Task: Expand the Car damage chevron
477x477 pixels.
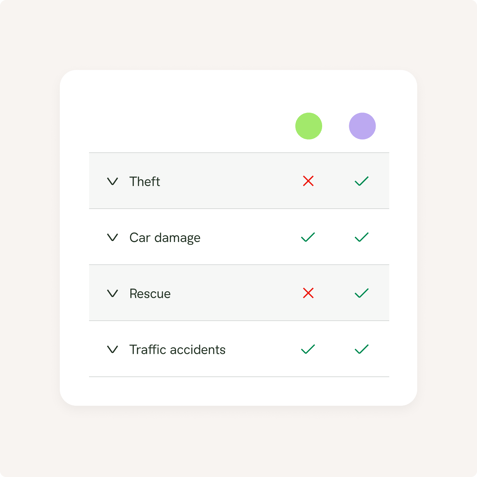Action: pos(112,237)
